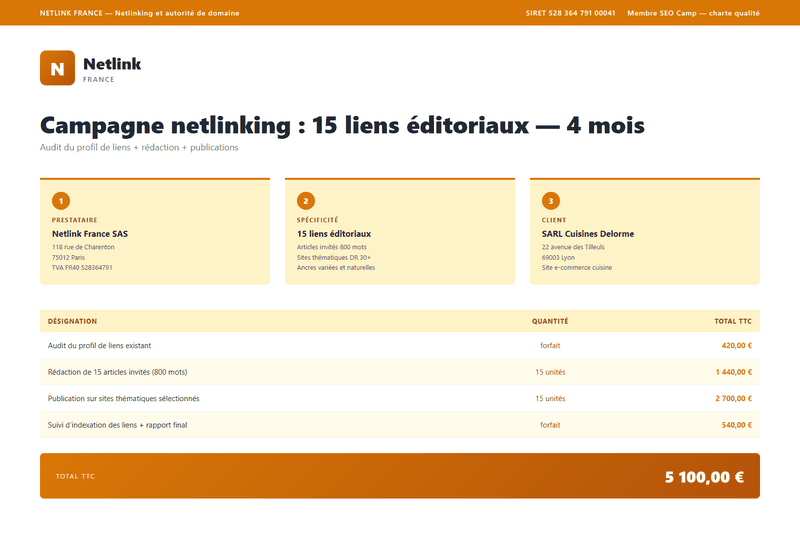Click 'TVA FR40 528364791' line

pyautogui.click(x=82, y=268)
